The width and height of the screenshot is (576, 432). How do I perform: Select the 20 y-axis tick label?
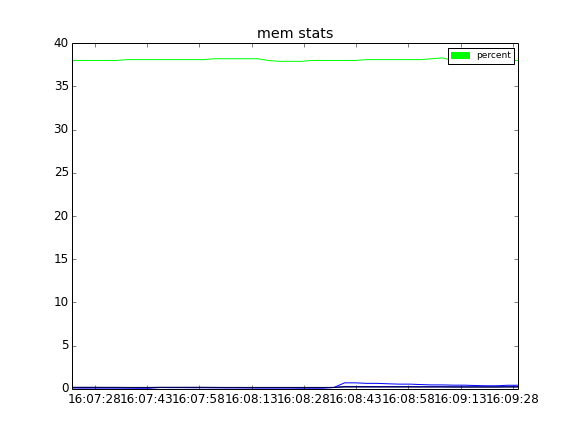[61, 216]
